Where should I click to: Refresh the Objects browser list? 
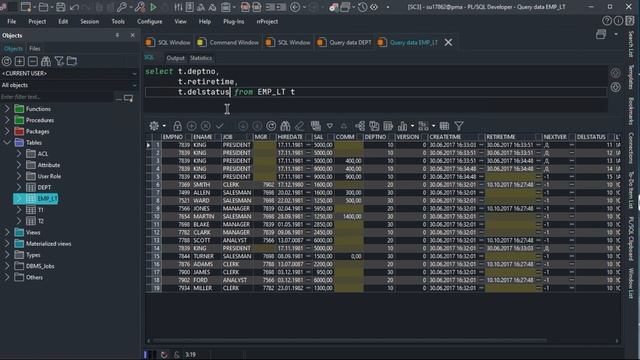click(7, 61)
